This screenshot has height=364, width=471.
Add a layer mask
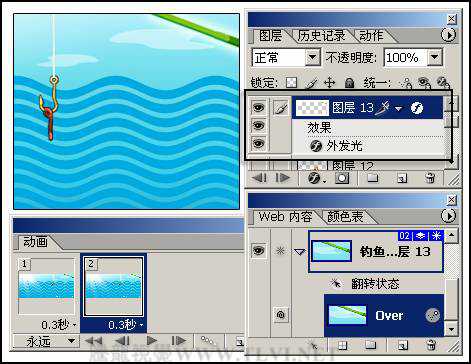coord(342,178)
